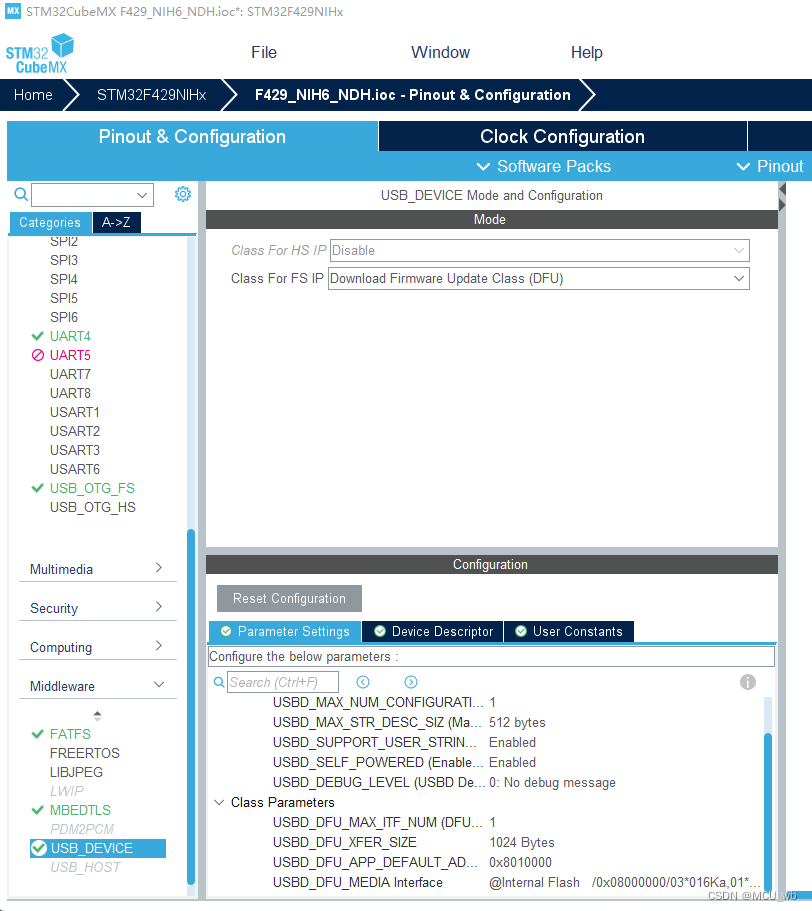Click the '0: No debug message' value
Image resolution: width=812 pixels, height=911 pixels.
coord(552,783)
